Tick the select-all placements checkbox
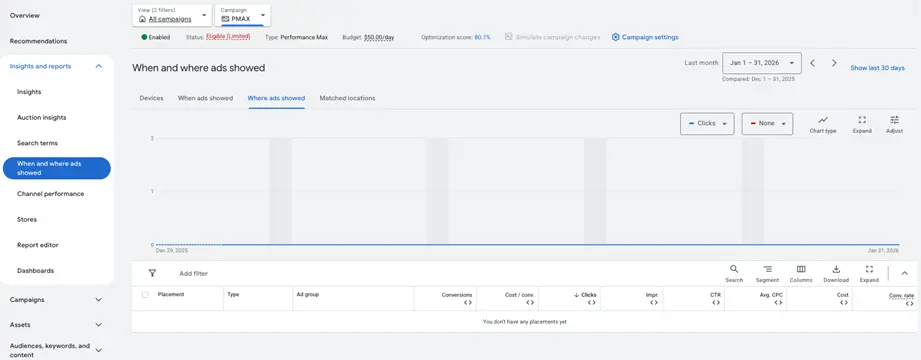921x360 pixels. tap(145, 295)
